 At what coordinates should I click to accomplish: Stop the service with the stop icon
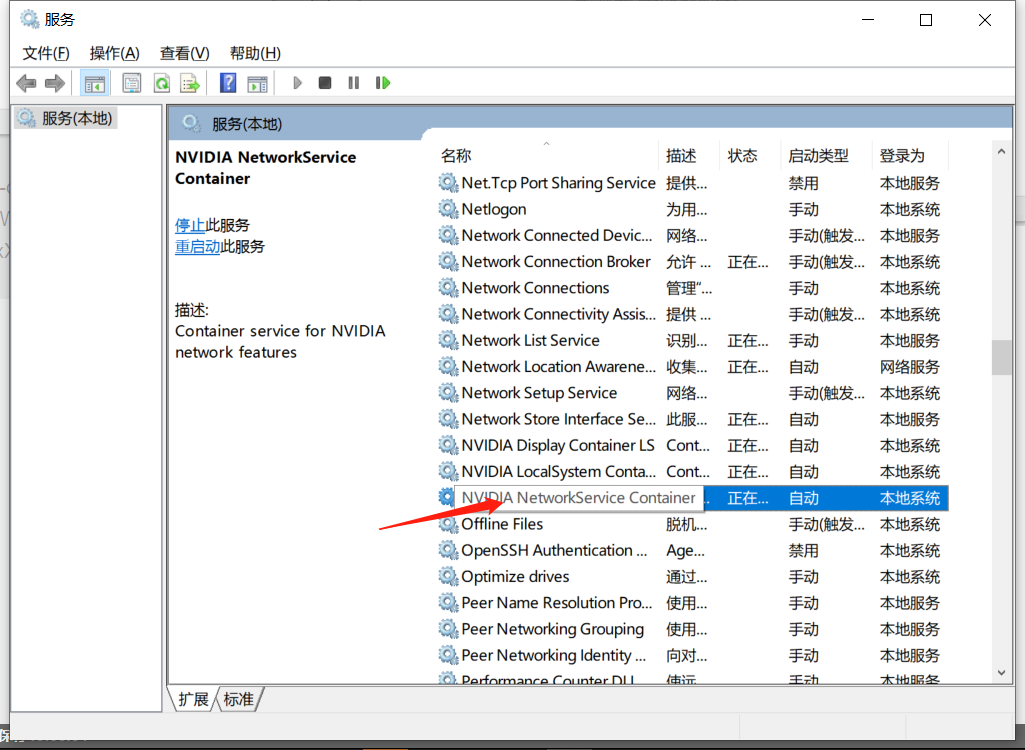[x=324, y=82]
